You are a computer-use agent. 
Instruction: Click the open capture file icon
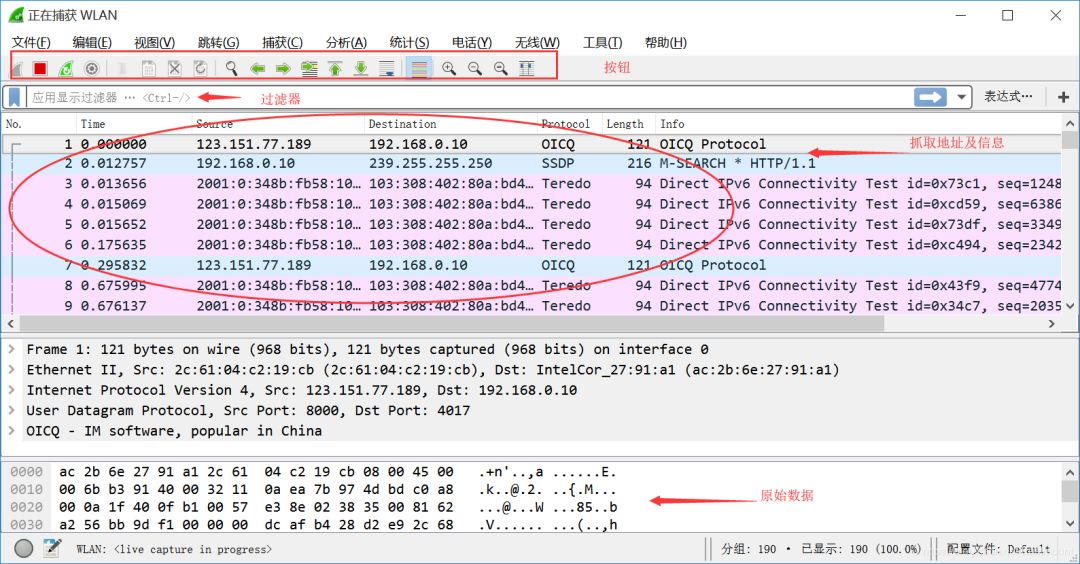point(122,68)
